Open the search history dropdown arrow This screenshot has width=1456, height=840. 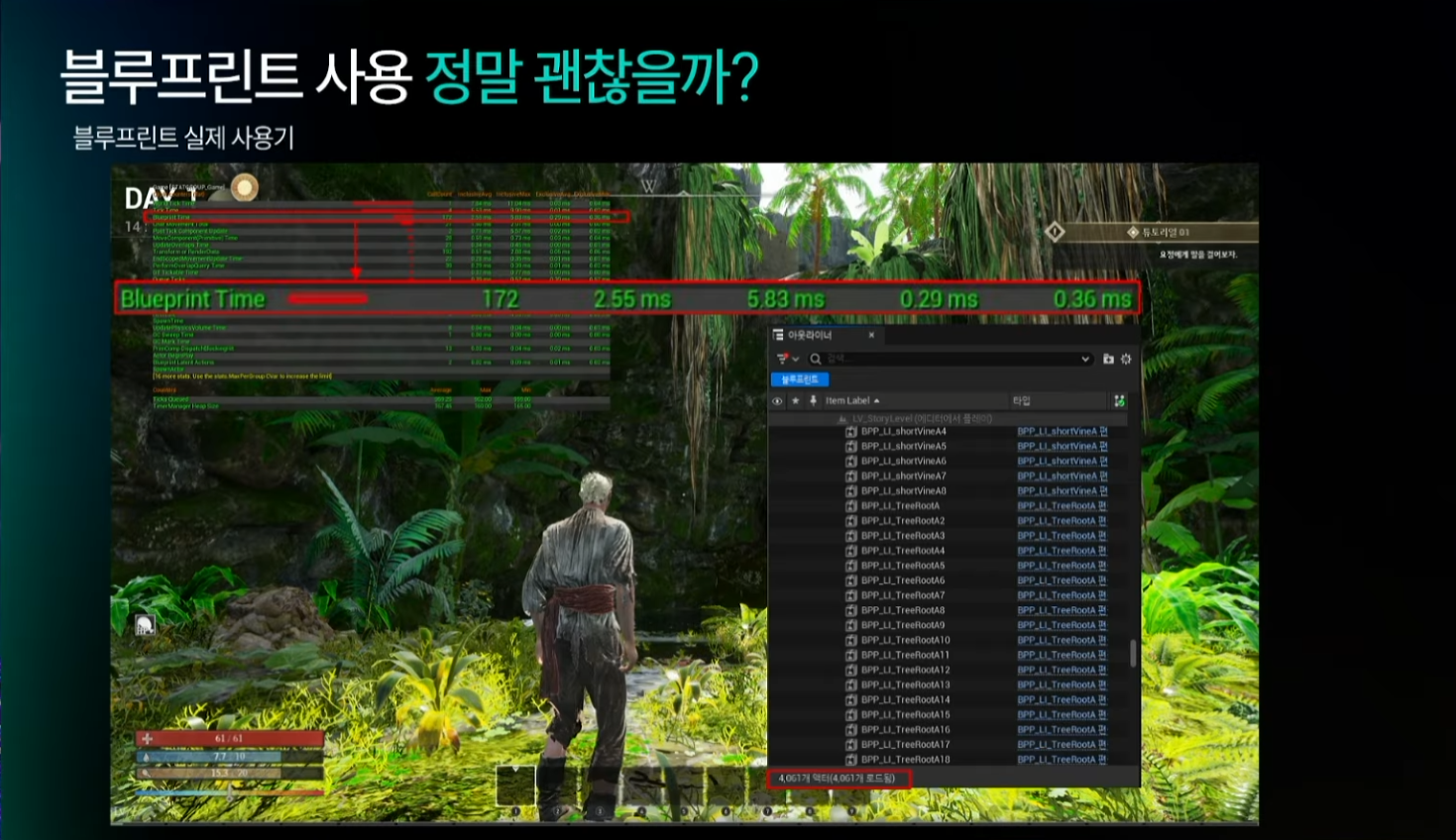[1085, 359]
